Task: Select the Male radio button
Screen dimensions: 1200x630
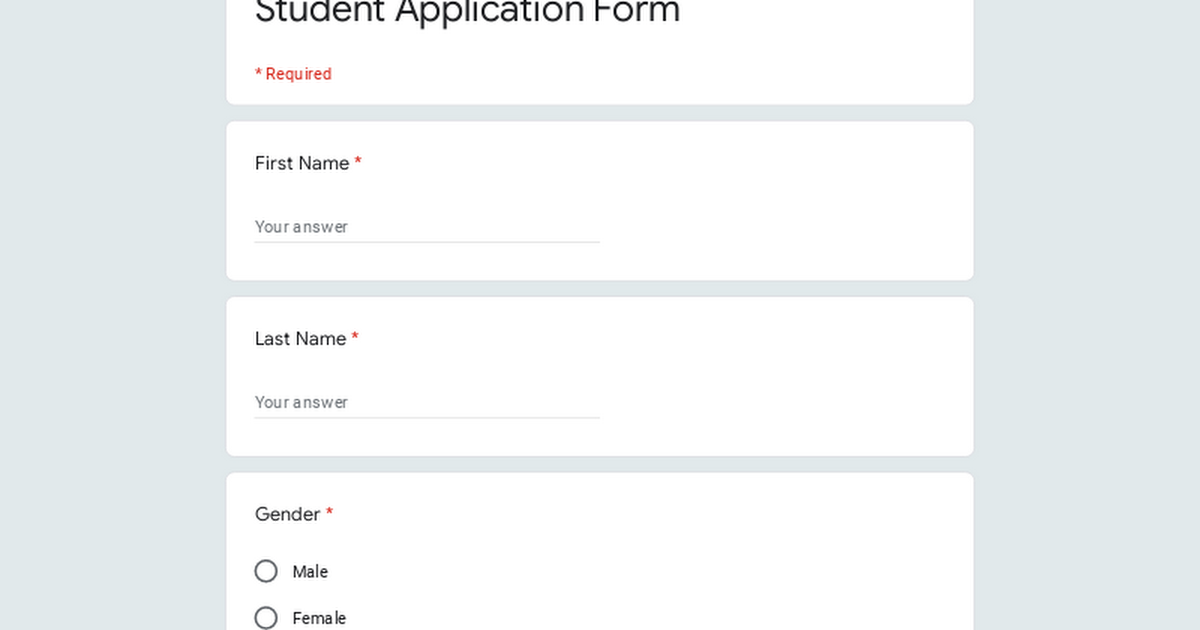Action: 266,571
